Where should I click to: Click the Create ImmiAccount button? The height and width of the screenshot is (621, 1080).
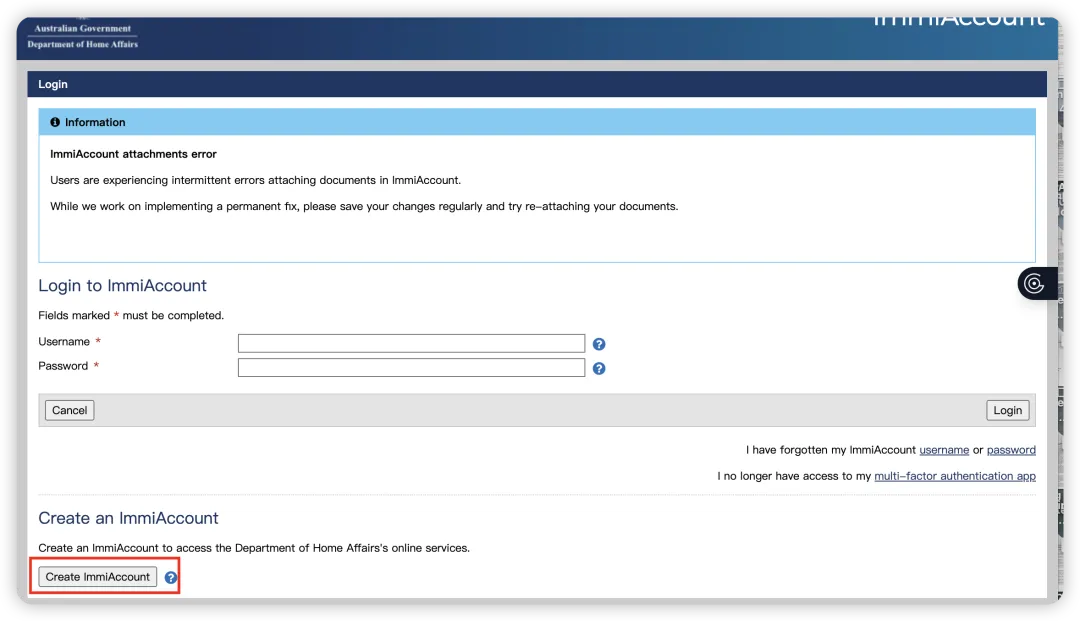[98, 577]
